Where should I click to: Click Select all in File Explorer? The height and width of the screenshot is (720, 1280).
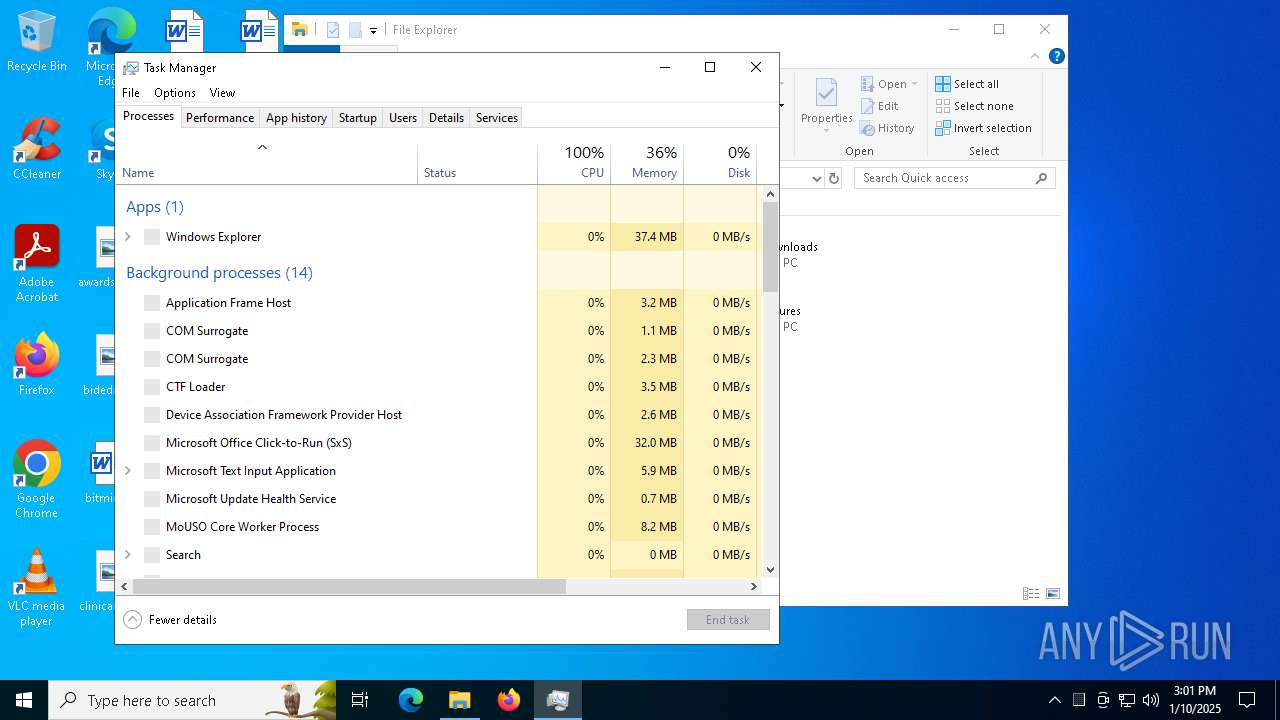[x=967, y=84]
